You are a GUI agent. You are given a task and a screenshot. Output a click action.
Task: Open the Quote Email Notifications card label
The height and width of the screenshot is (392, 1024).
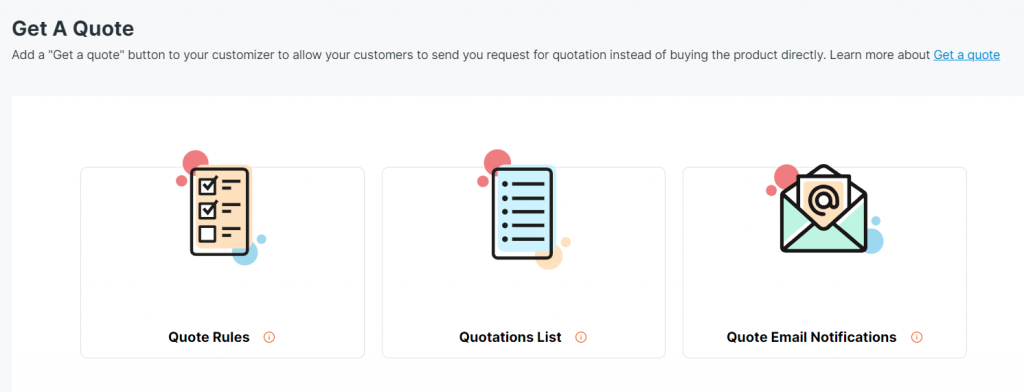811,338
